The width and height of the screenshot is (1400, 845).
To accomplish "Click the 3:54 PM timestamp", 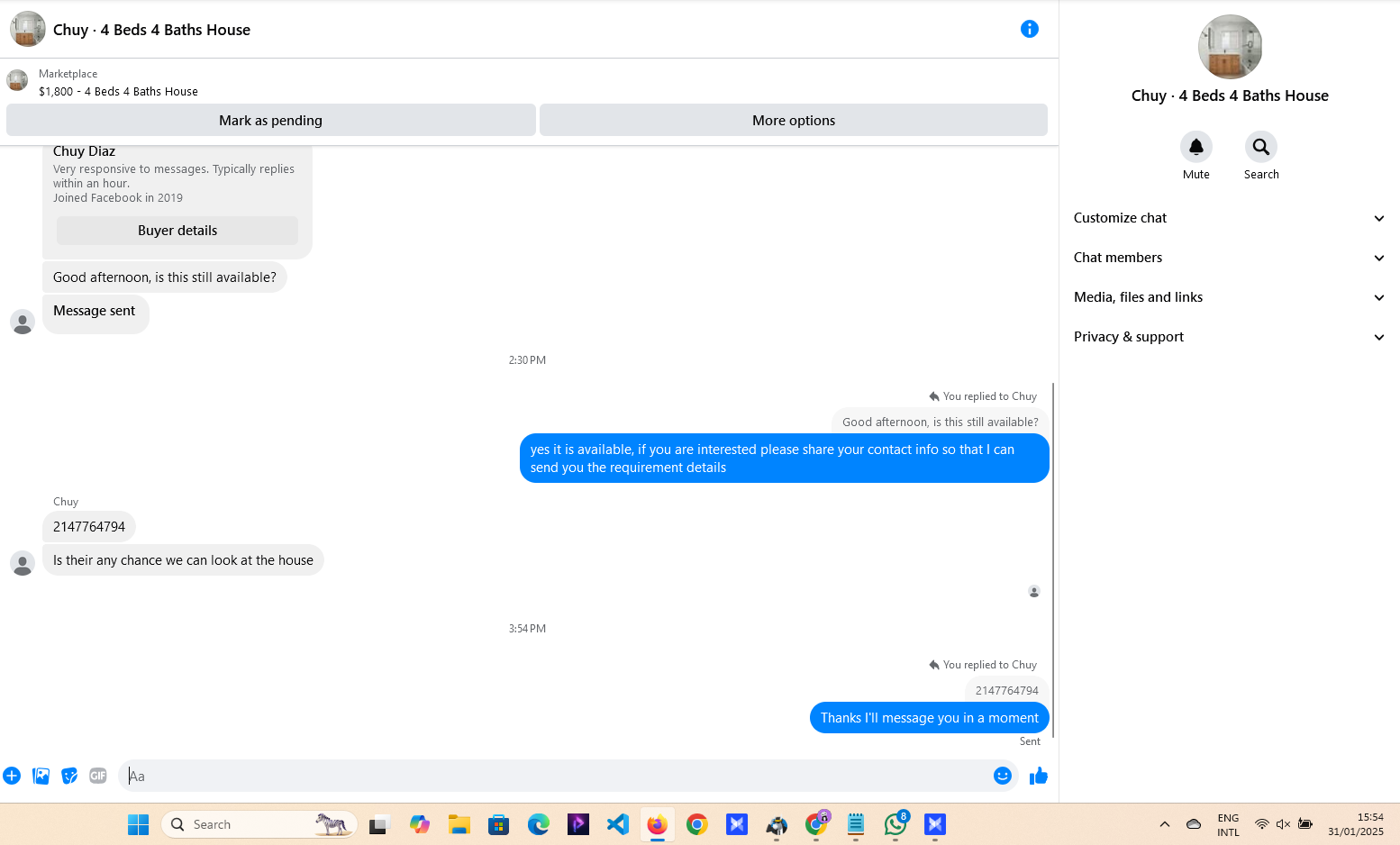I will coord(527,629).
